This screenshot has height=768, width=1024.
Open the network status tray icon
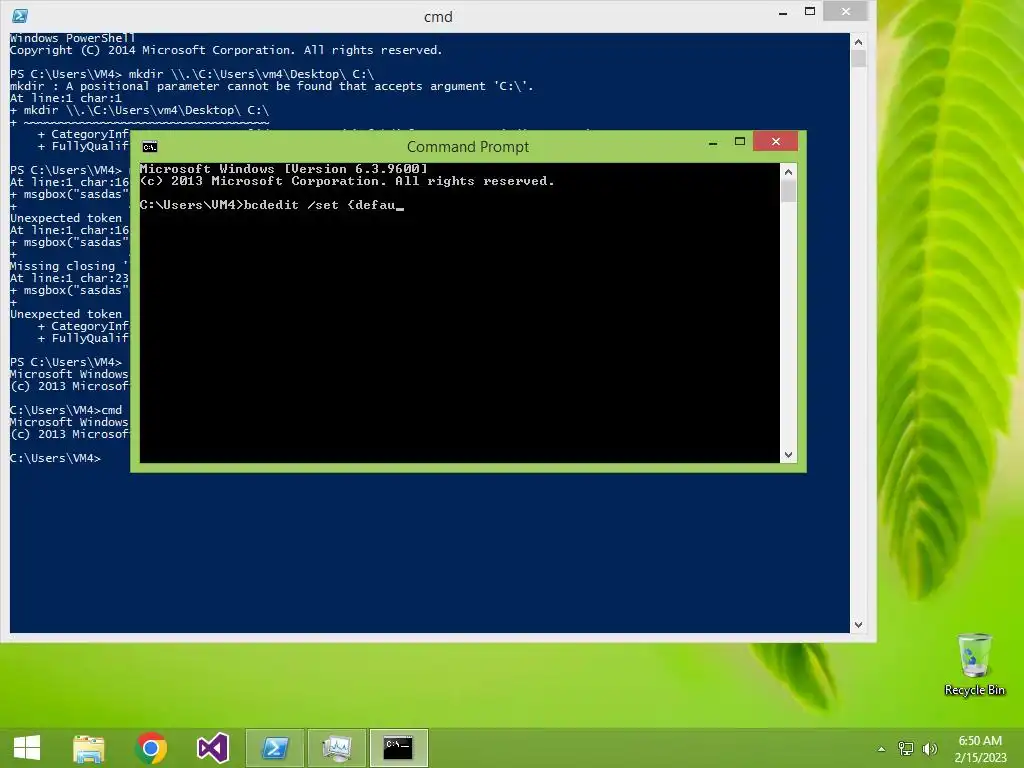(x=906, y=748)
